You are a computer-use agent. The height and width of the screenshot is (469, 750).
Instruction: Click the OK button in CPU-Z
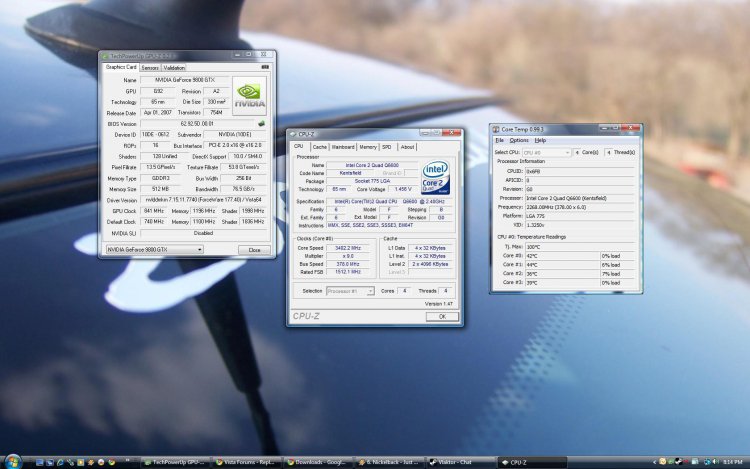pos(442,316)
